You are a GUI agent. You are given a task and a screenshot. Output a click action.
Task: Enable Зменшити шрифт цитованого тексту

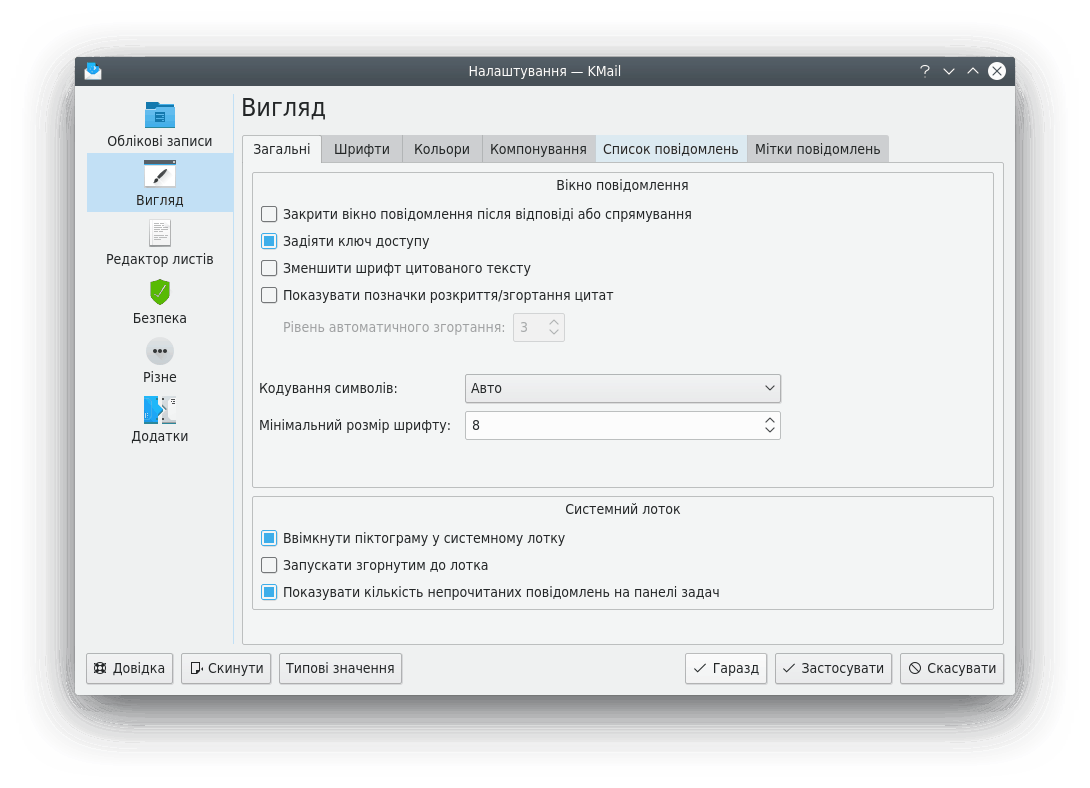[x=269, y=268]
